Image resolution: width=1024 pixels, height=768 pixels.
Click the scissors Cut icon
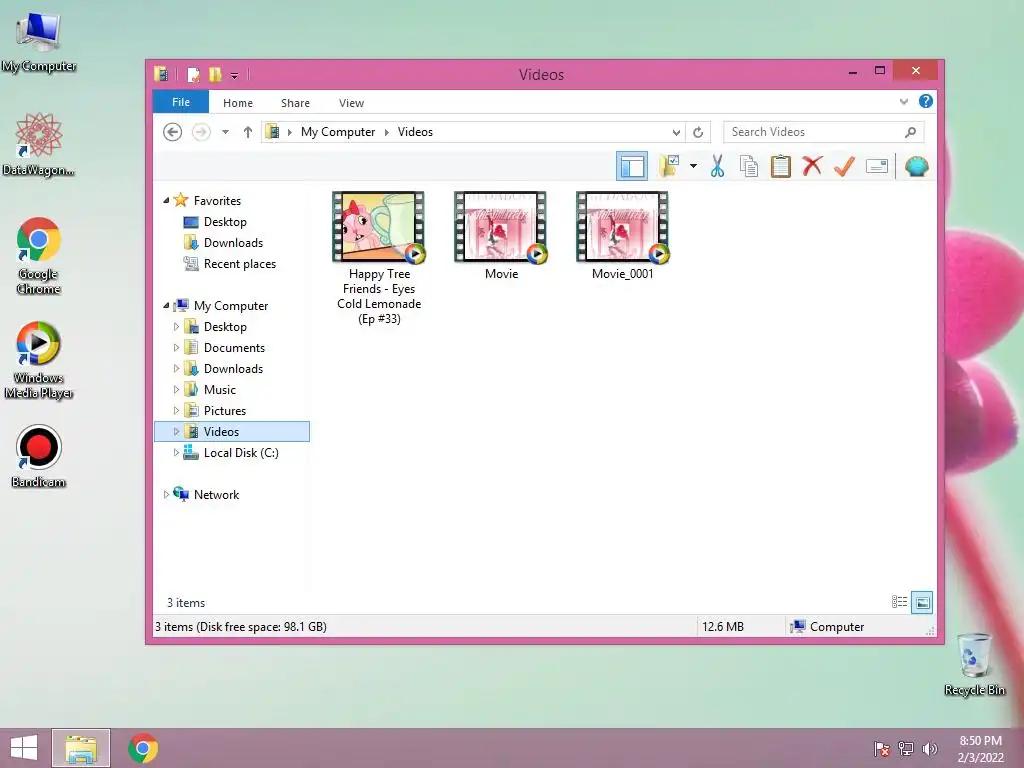[x=717, y=166]
